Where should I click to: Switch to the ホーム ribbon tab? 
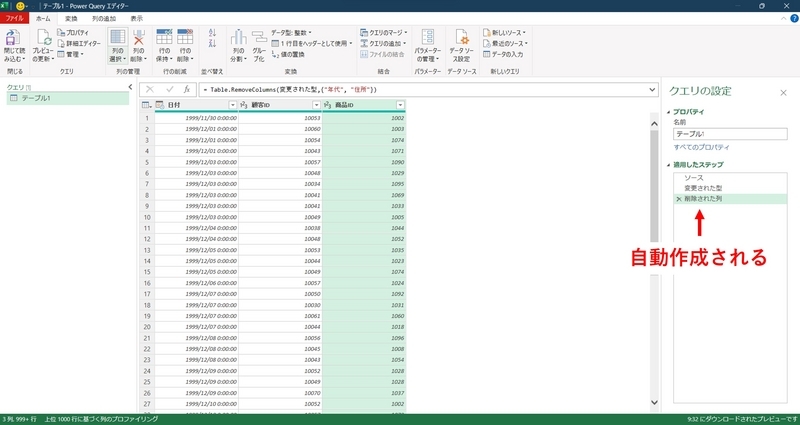tap(43, 18)
